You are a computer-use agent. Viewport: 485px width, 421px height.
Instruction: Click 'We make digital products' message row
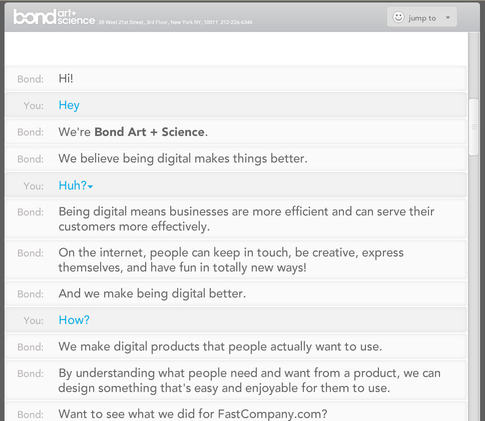[236, 347]
